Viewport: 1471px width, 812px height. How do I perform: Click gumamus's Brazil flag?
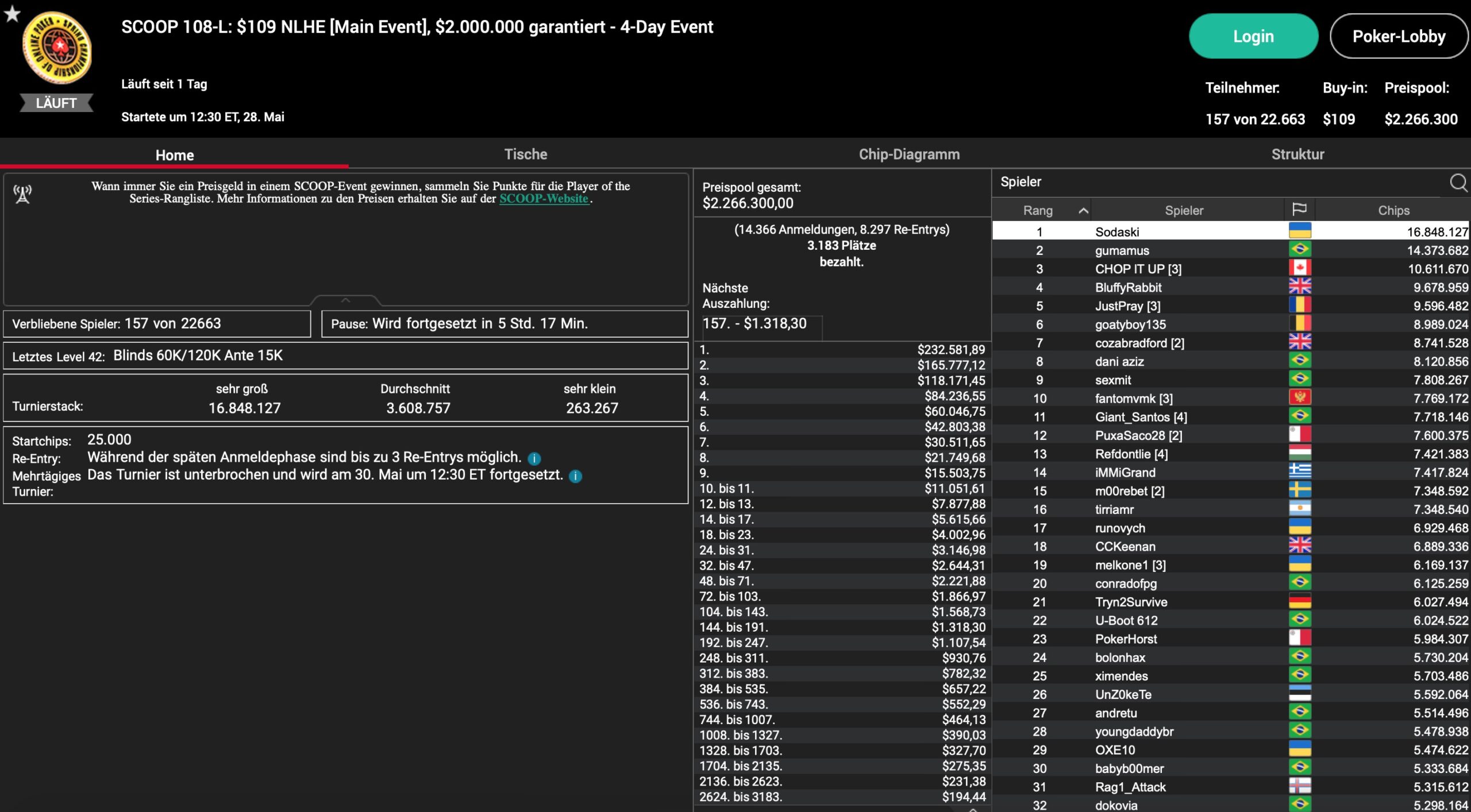pyautogui.click(x=1300, y=249)
